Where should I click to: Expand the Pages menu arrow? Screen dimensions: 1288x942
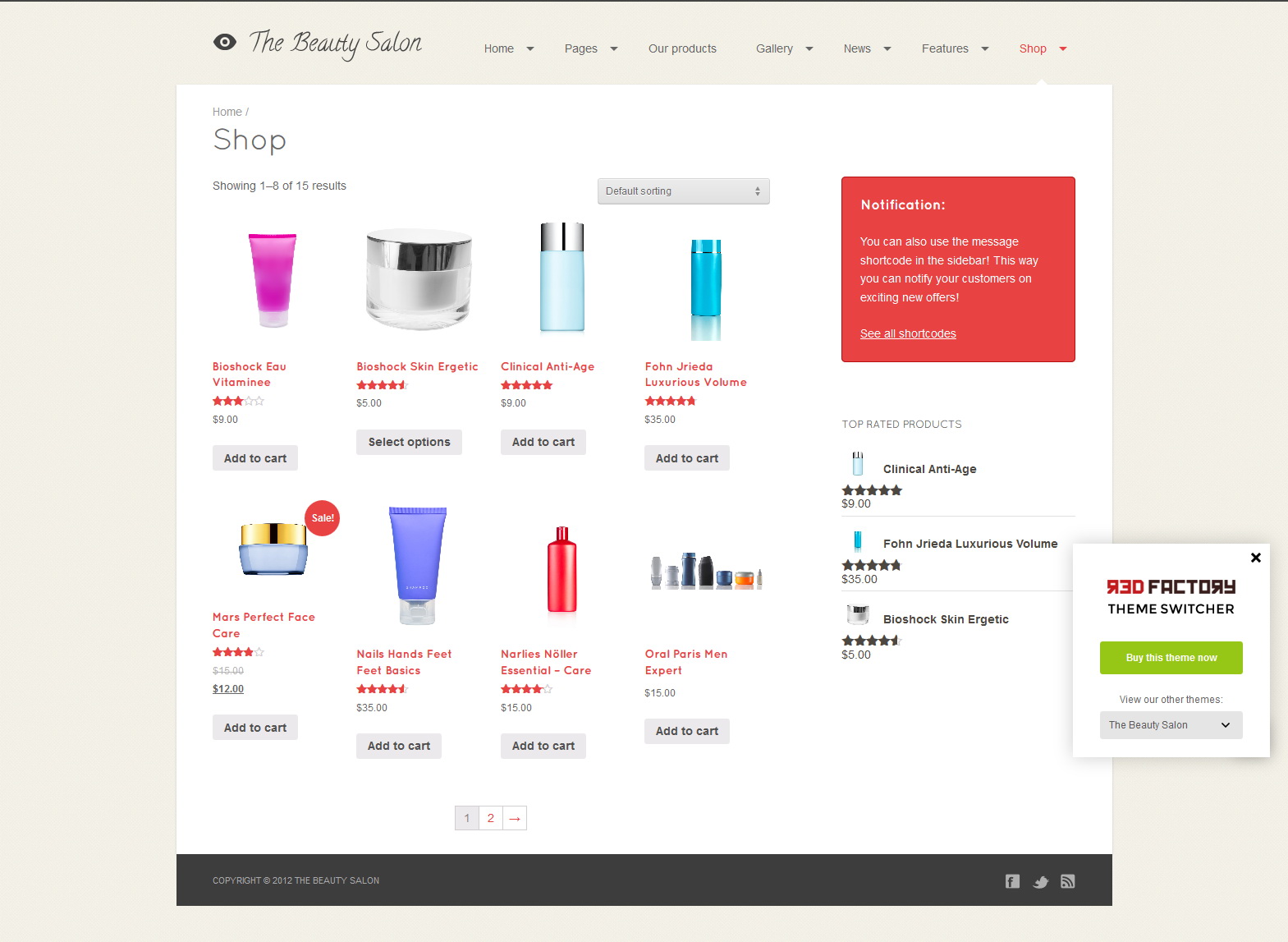coord(613,49)
